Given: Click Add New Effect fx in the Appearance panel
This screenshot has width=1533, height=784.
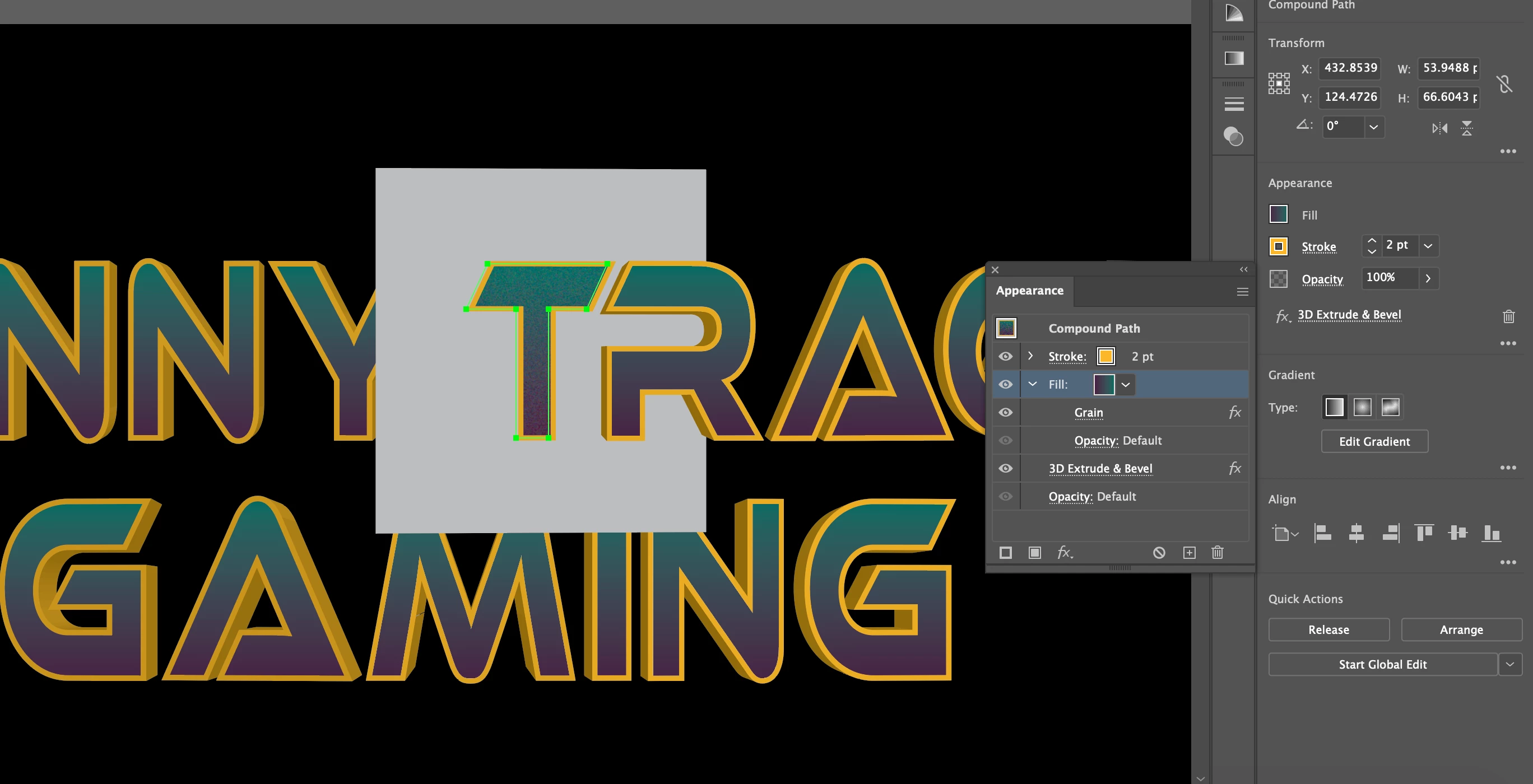Looking at the screenshot, I should (1064, 553).
